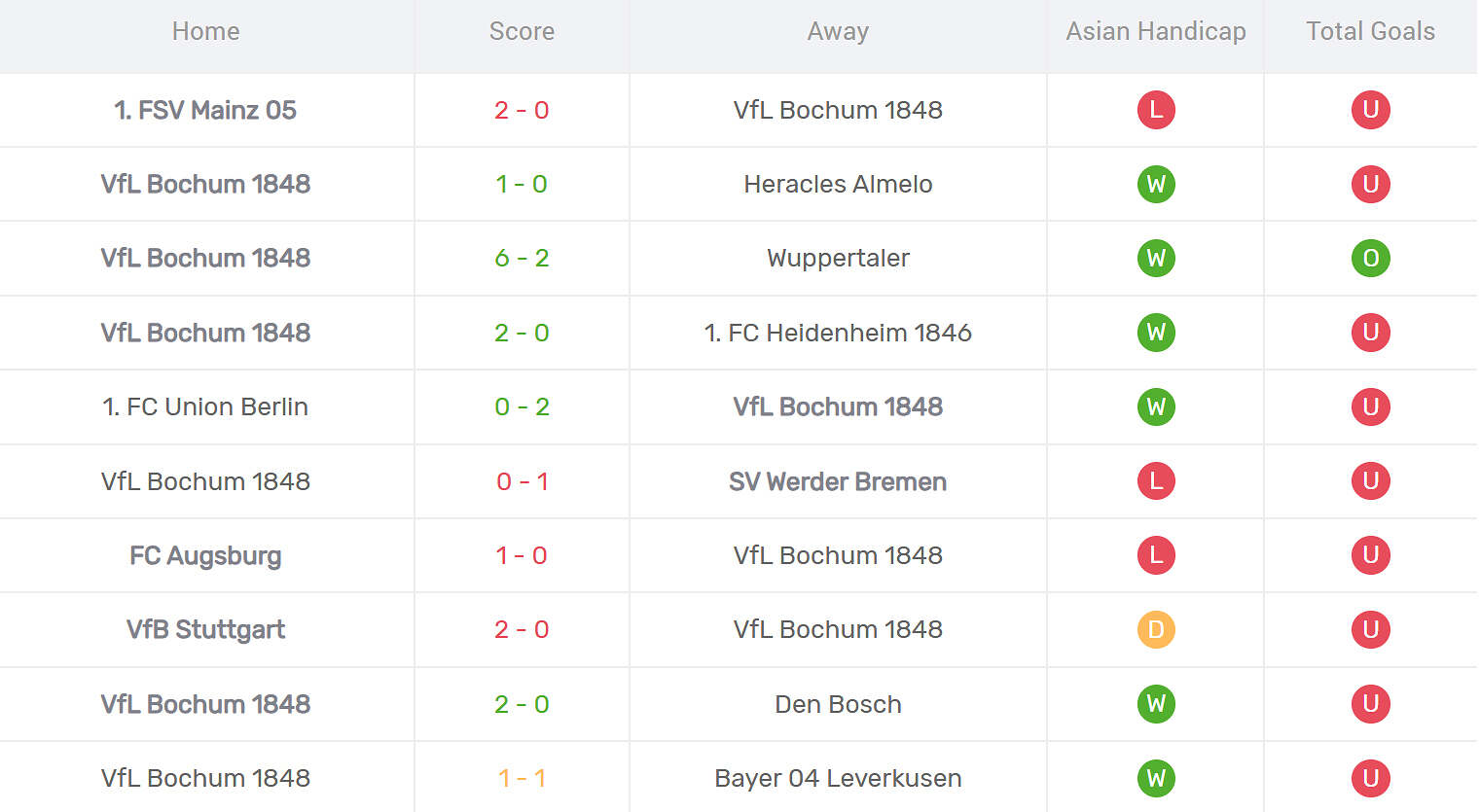1480x812 pixels.
Task: Open the Den Bosch away team link
Action: [x=838, y=704]
